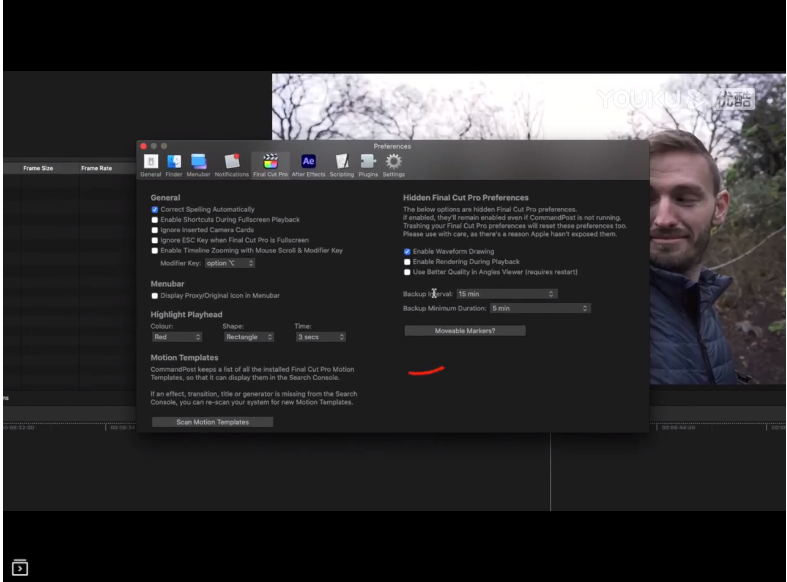Open the Settings gear pane
Image resolution: width=787 pixels, height=582 pixels.
tap(394, 165)
